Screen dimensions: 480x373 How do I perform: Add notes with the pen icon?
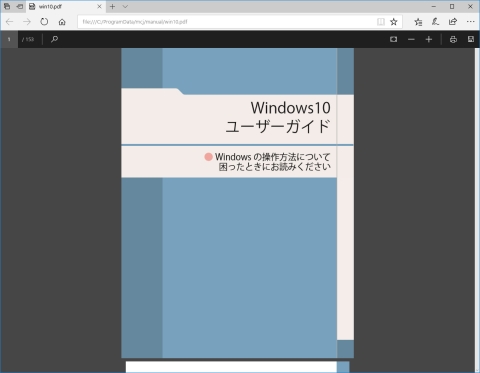pos(435,22)
